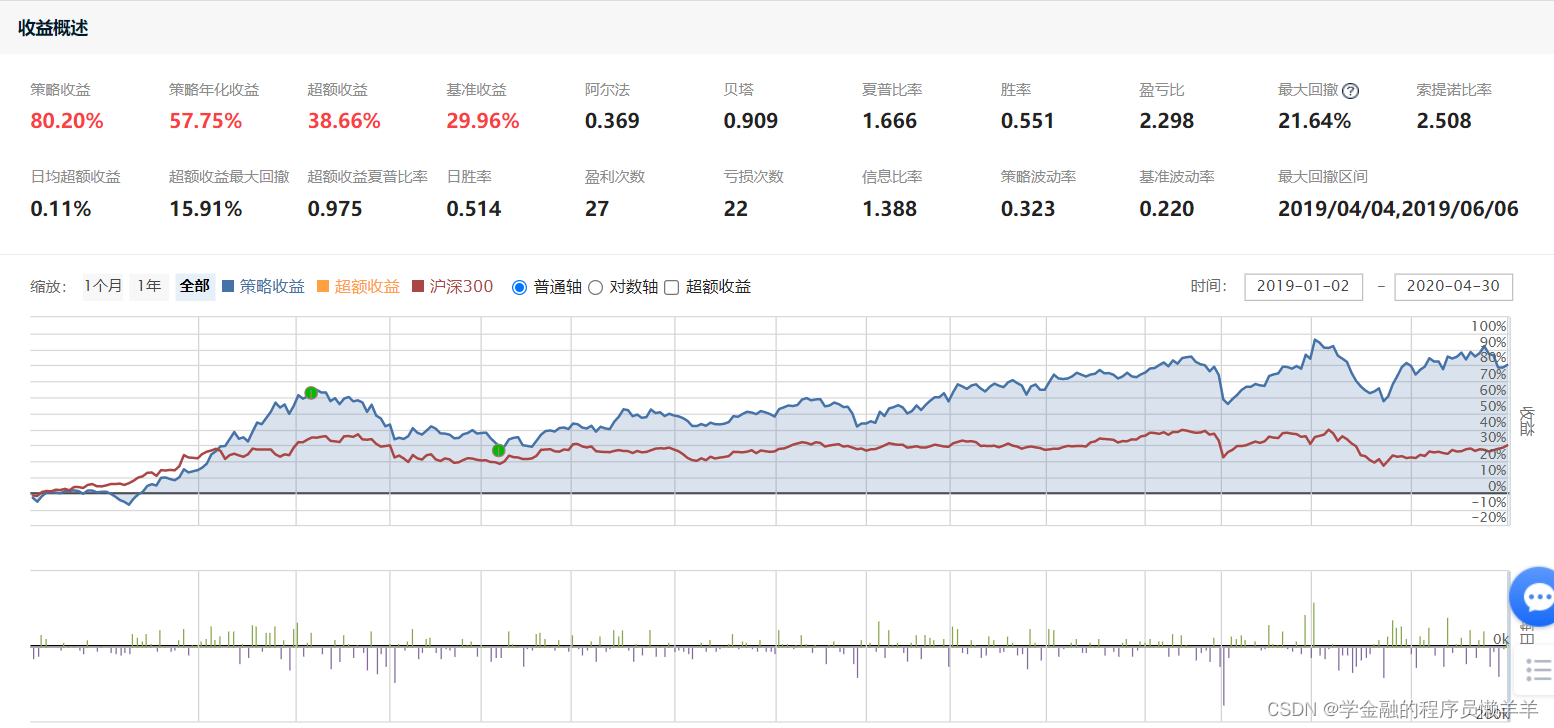
Task: Select the excess return value 38.66%
Action: click(344, 122)
